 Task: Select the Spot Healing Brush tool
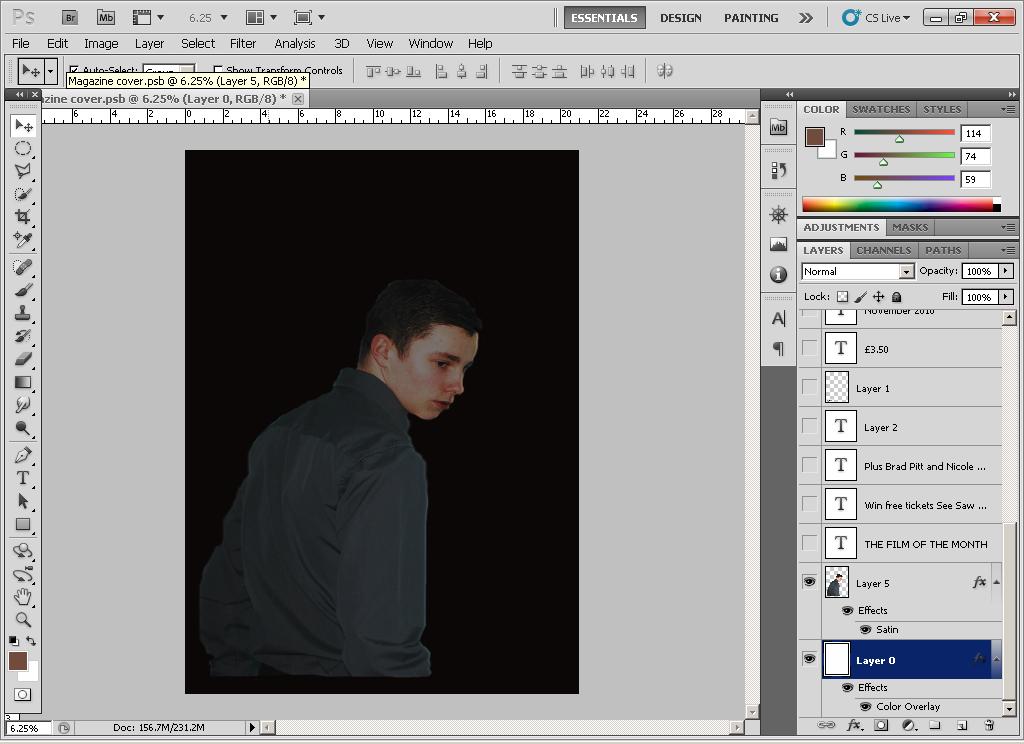tap(23, 267)
